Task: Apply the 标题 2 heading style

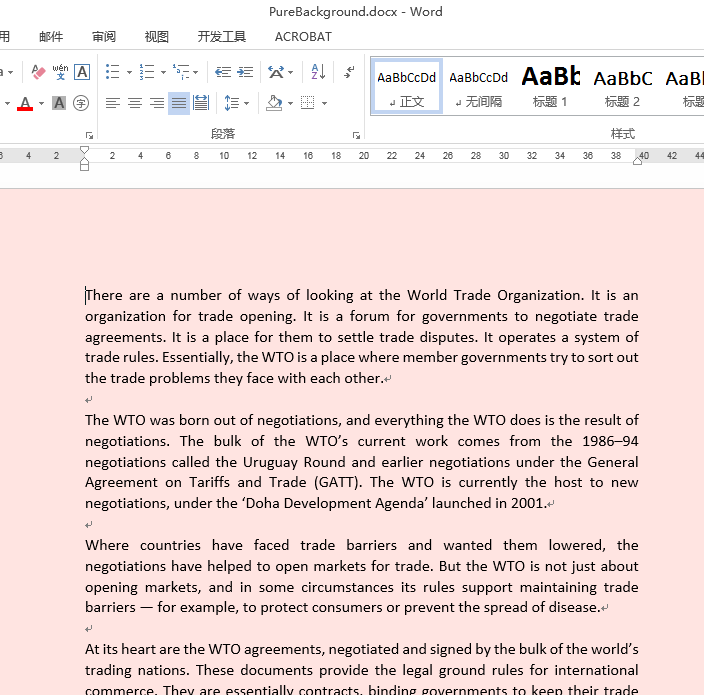Action: (622, 86)
